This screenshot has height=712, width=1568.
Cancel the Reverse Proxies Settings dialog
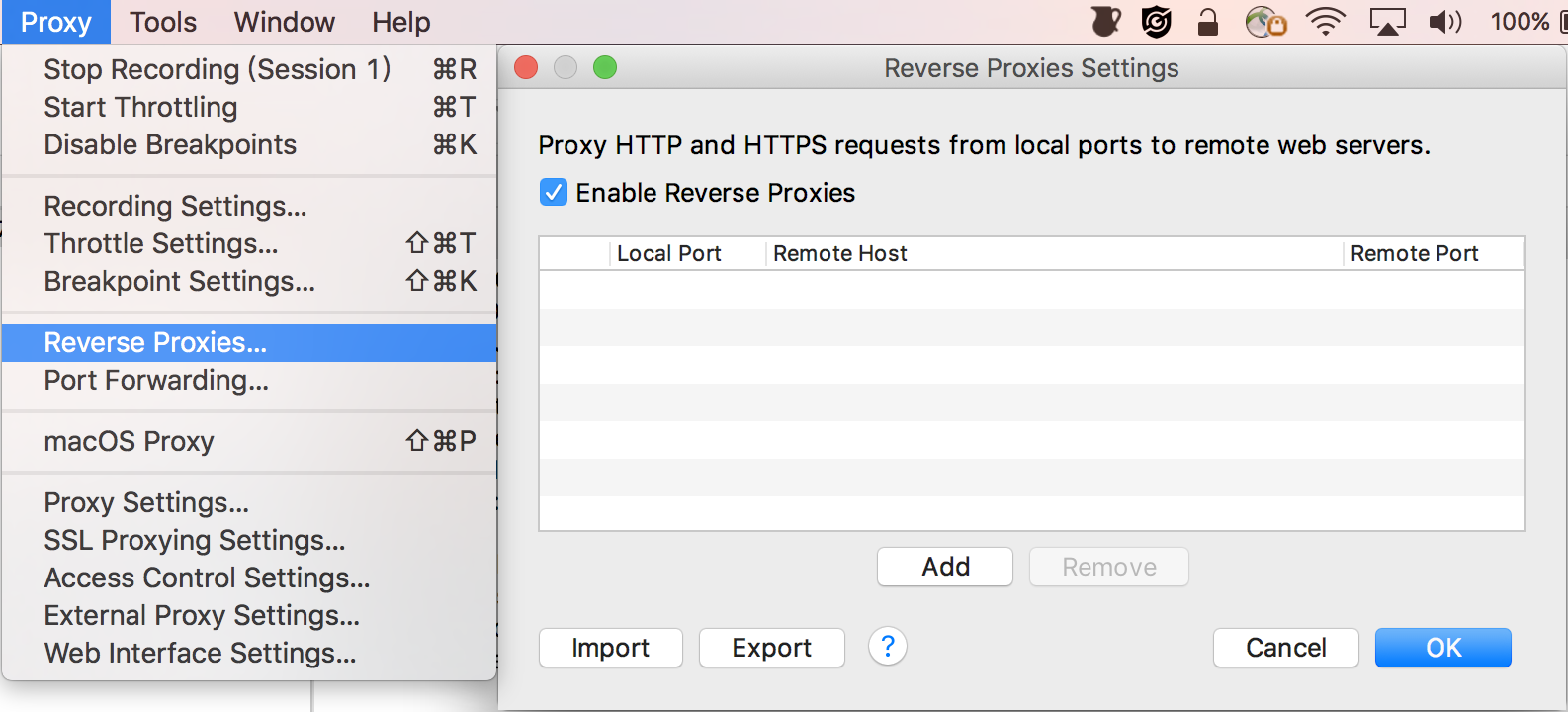[1286, 648]
